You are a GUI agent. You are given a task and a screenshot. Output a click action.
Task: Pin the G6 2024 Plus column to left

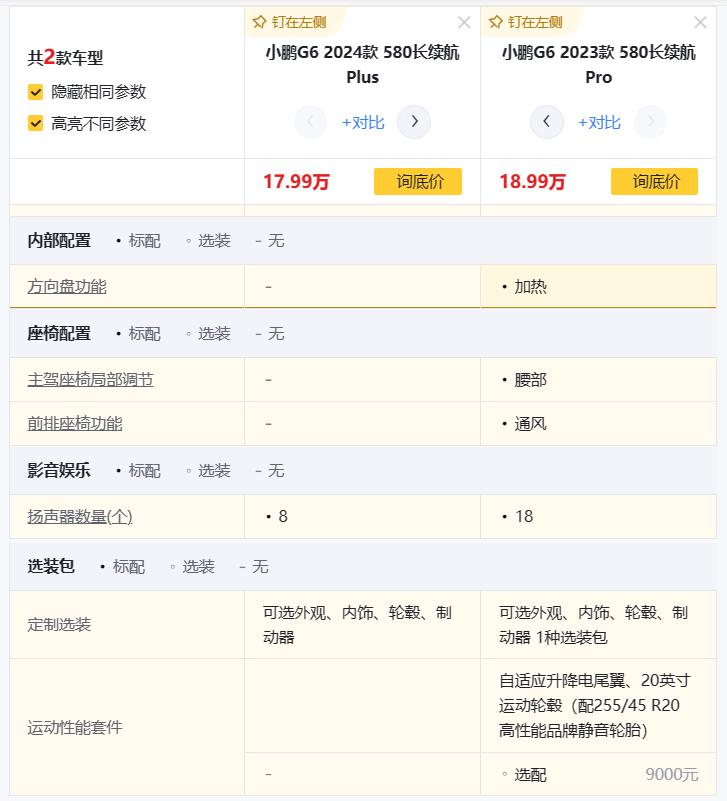[x=289, y=22]
